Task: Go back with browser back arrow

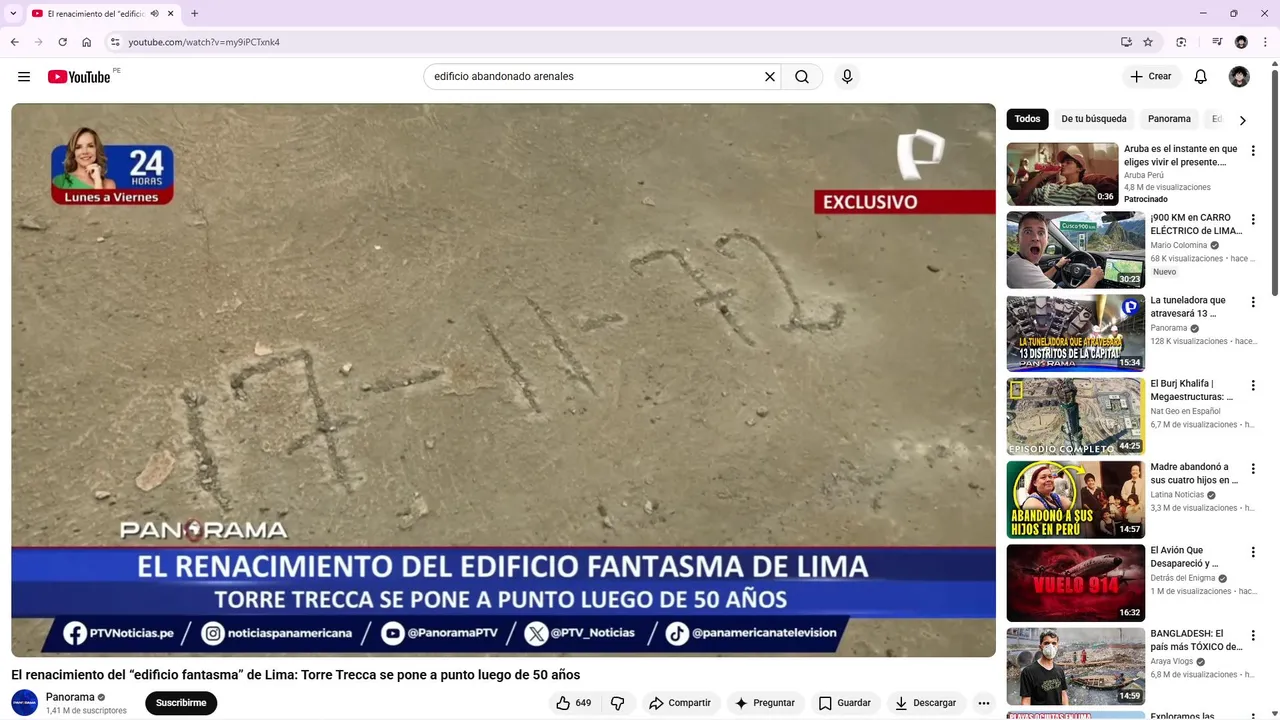Action: [x=14, y=42]
